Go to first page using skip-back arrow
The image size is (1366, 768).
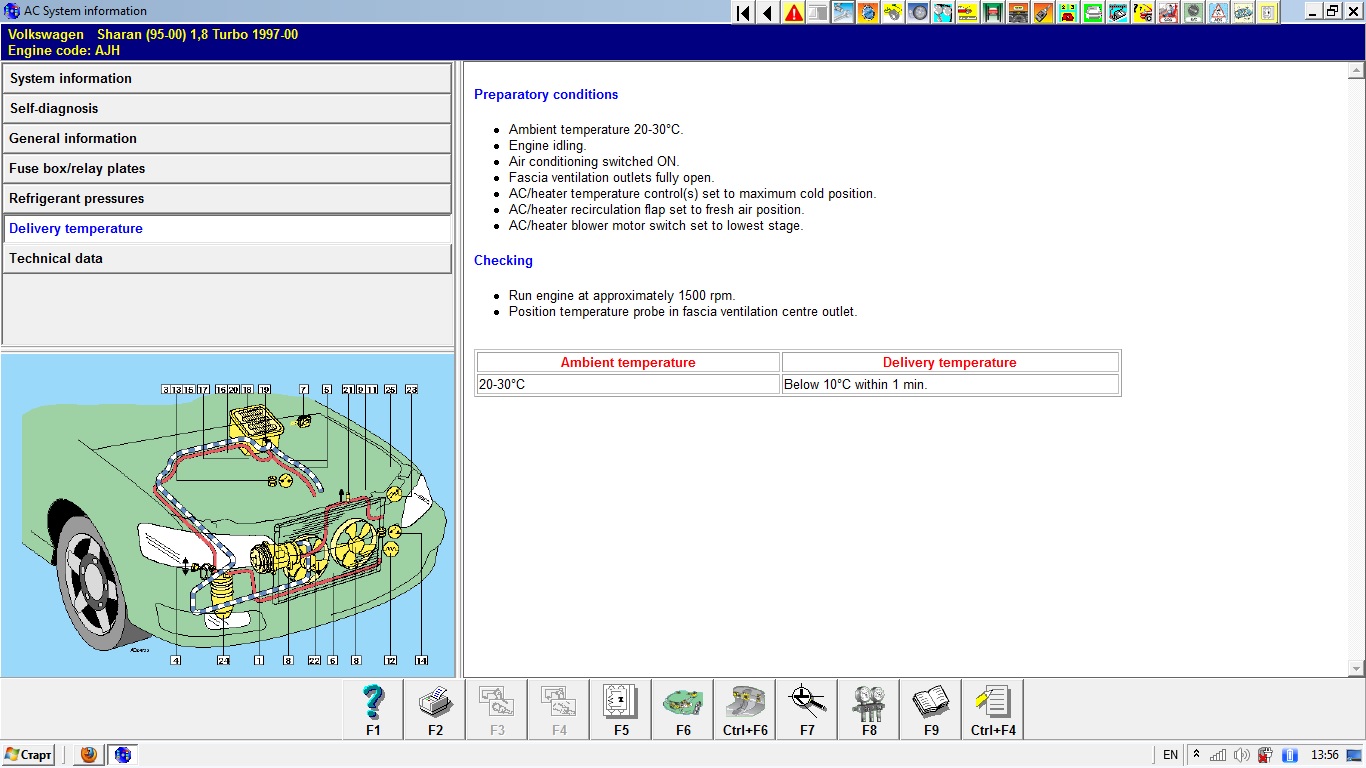point(743,12)
